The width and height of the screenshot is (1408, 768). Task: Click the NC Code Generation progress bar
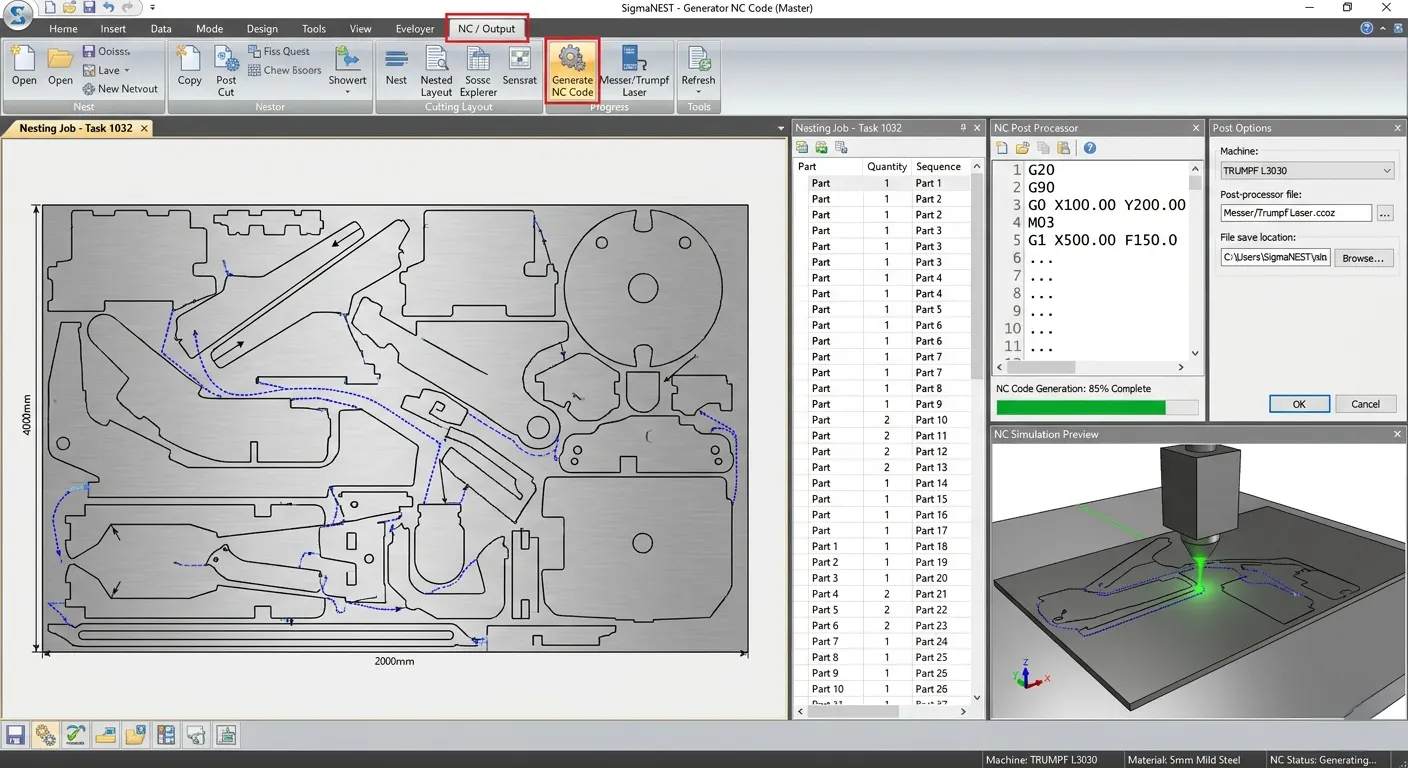tap(1097, 407)
